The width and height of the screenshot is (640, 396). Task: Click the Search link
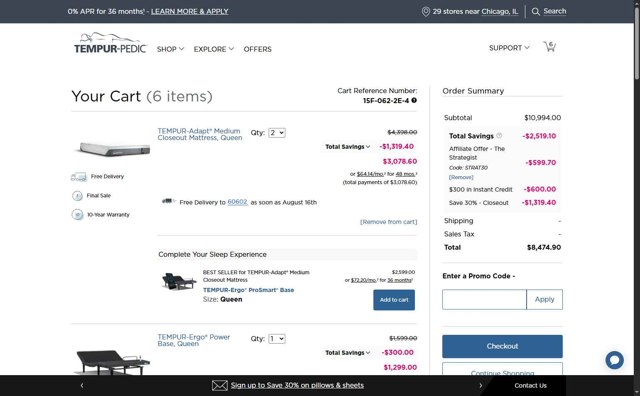(554, 11)
